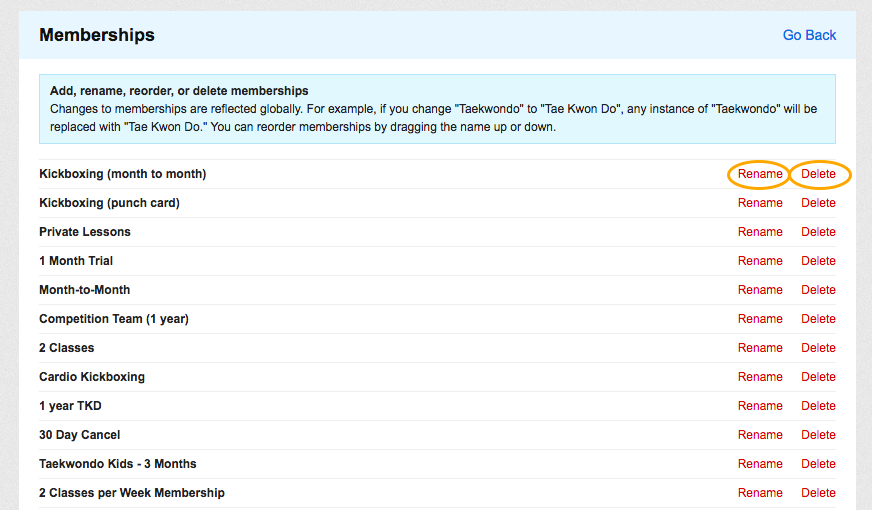The height and width of the screenshot is (510, 872).
Task: Rename Kickboxing (month to month) membership
Action: pyautogui.click(x=760, y=174)
